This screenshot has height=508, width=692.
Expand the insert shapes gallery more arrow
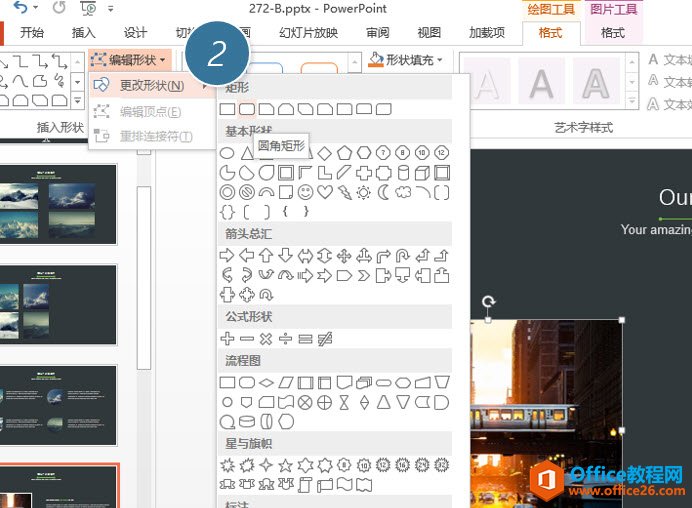77,101
